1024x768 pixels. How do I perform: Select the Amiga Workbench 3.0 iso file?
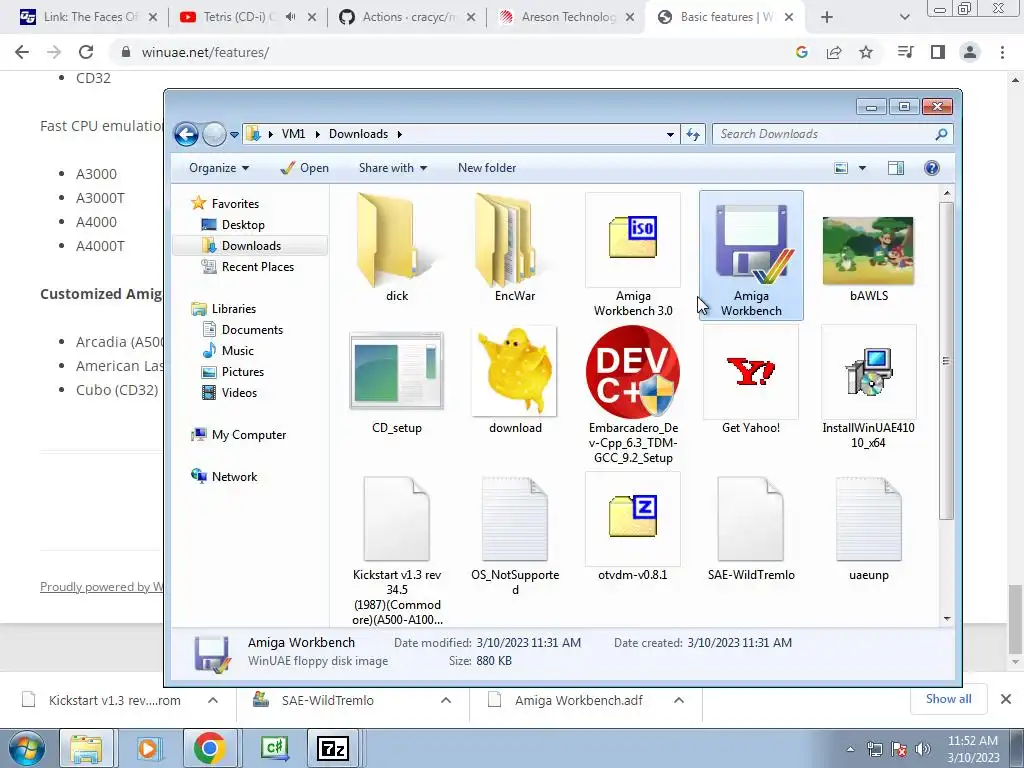click(x=633, y=255)
